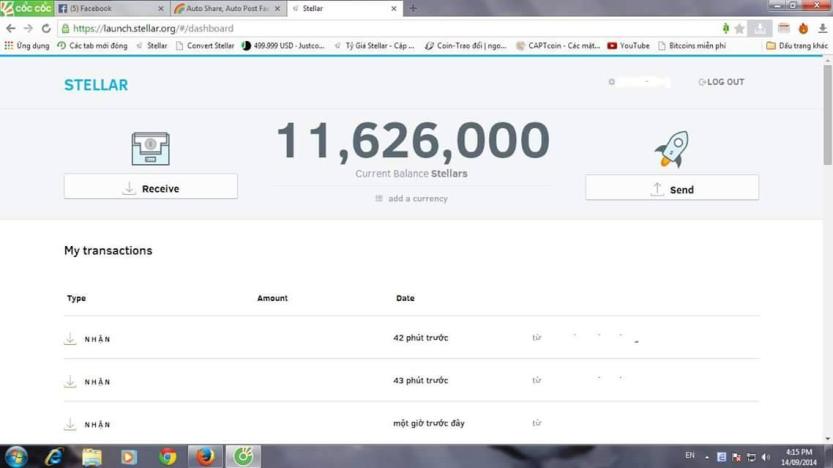Image resolution: width=833 pixels, height=468 pixels.
Task: Click the 11,626,000 balance figure
Action: 413,140
